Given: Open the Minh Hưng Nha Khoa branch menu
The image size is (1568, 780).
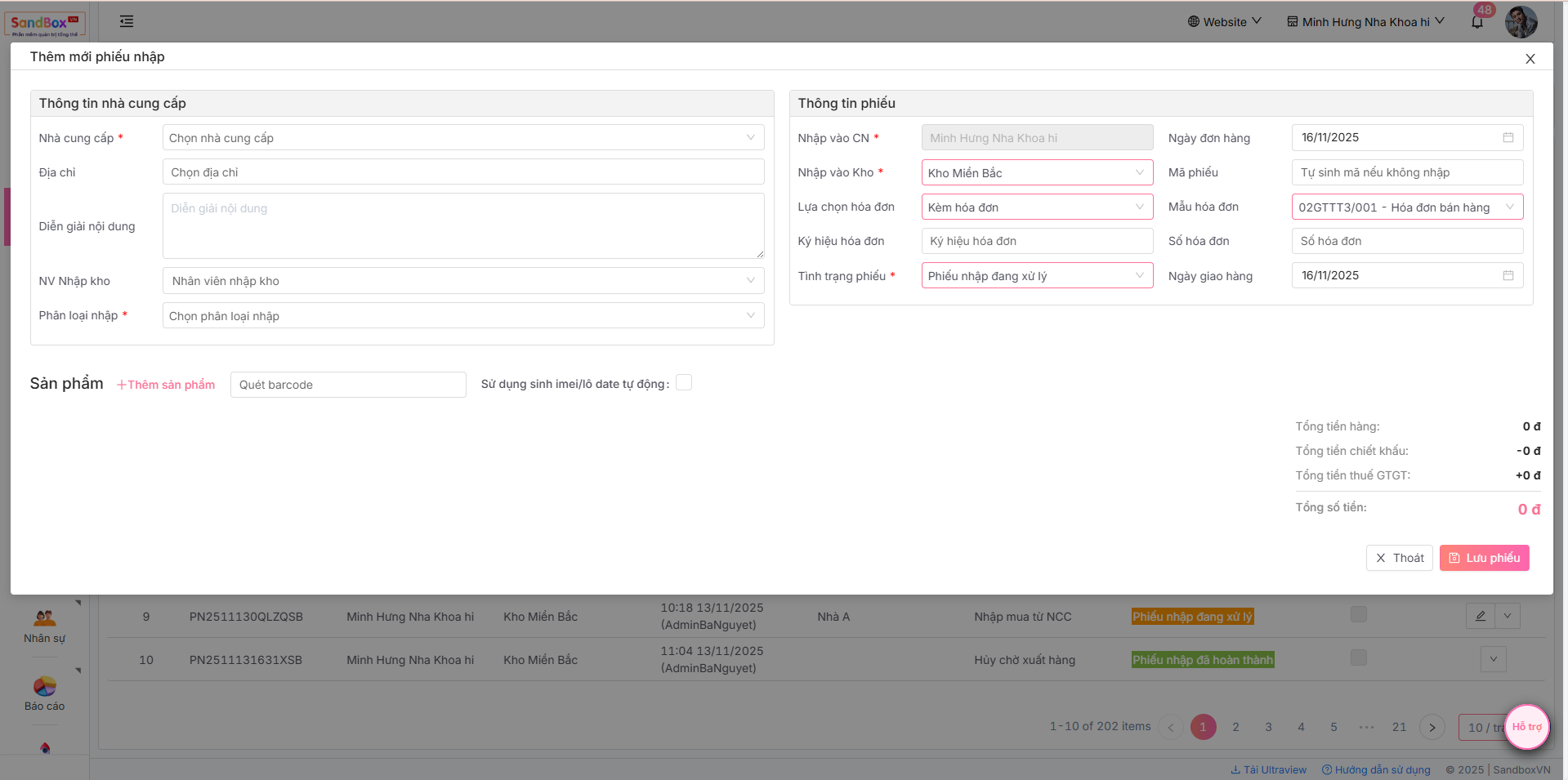Looking at the screenshot, I should (x=1365, y=22).
